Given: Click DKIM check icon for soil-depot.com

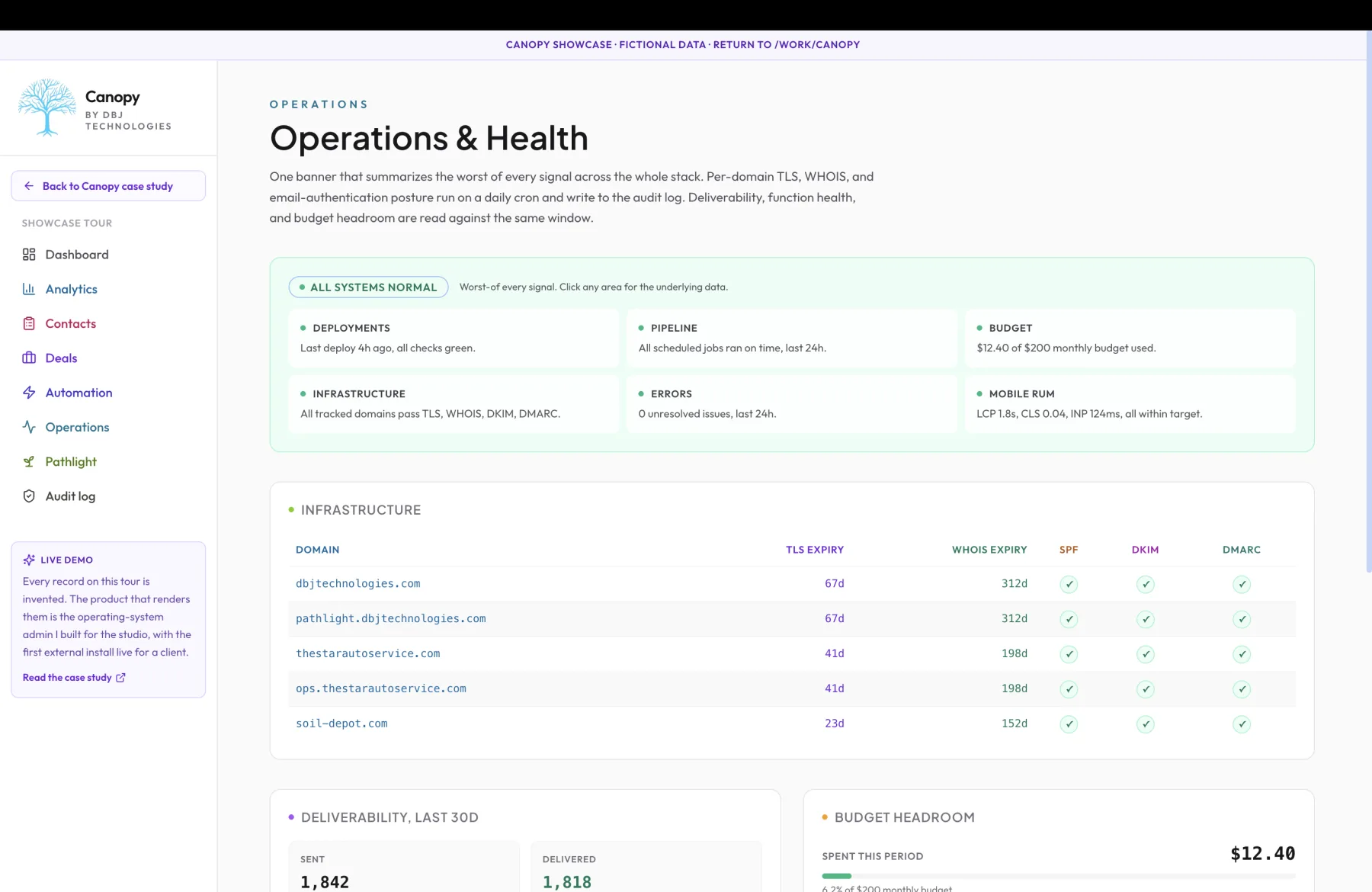Looking at the screenshot, I should (1145, 724).
